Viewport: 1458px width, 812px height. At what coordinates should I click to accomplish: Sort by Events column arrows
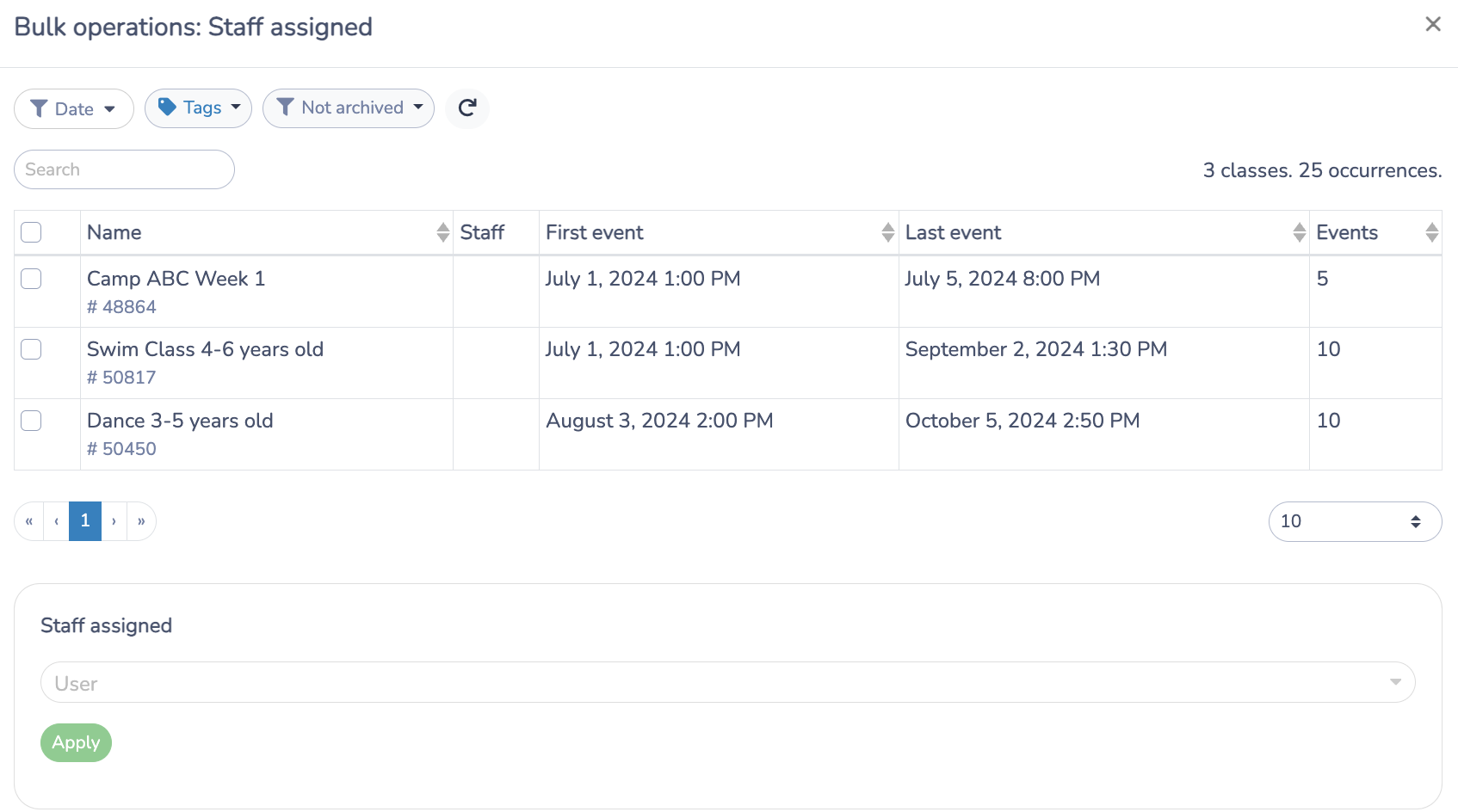click(1431, 232)
